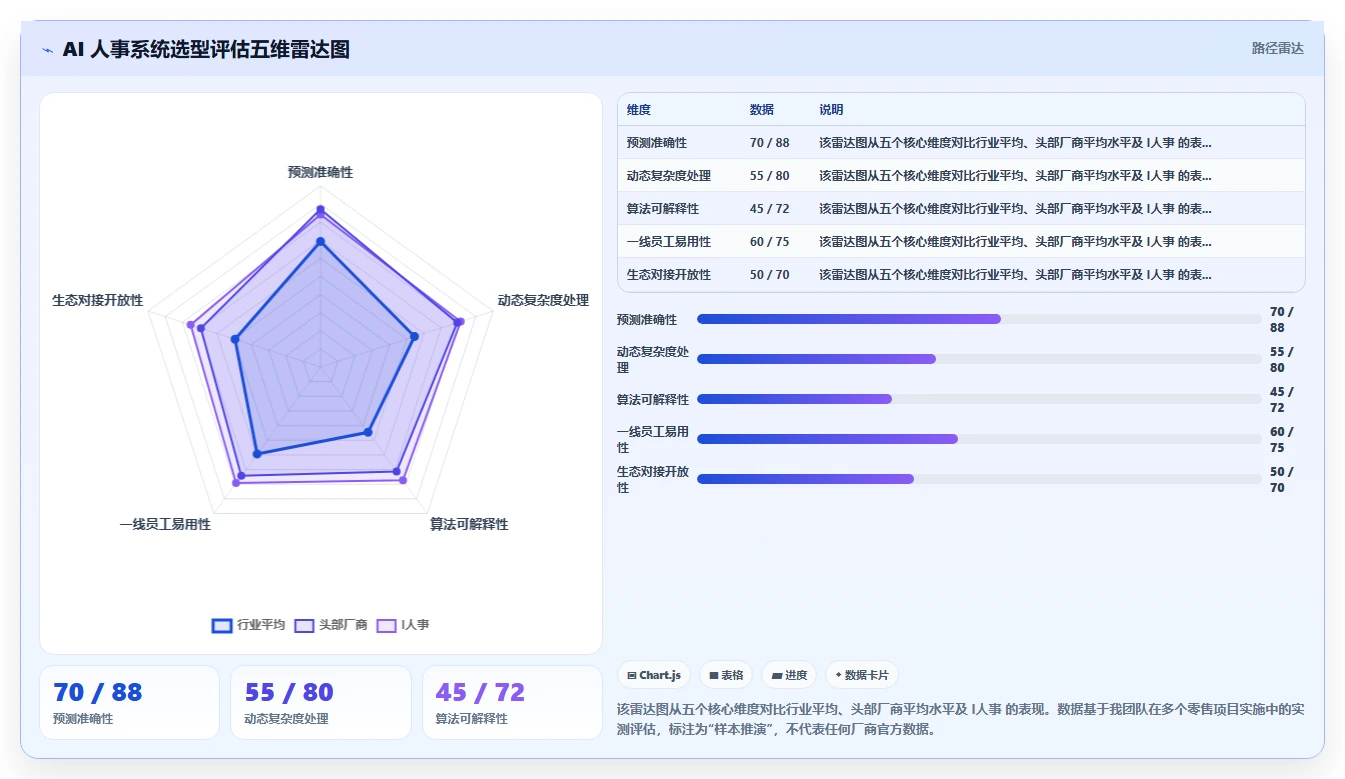This screenshot has width=1345, height=779.
Task: Click the 路径雷达 label in header
Action: pos(1278,48)
